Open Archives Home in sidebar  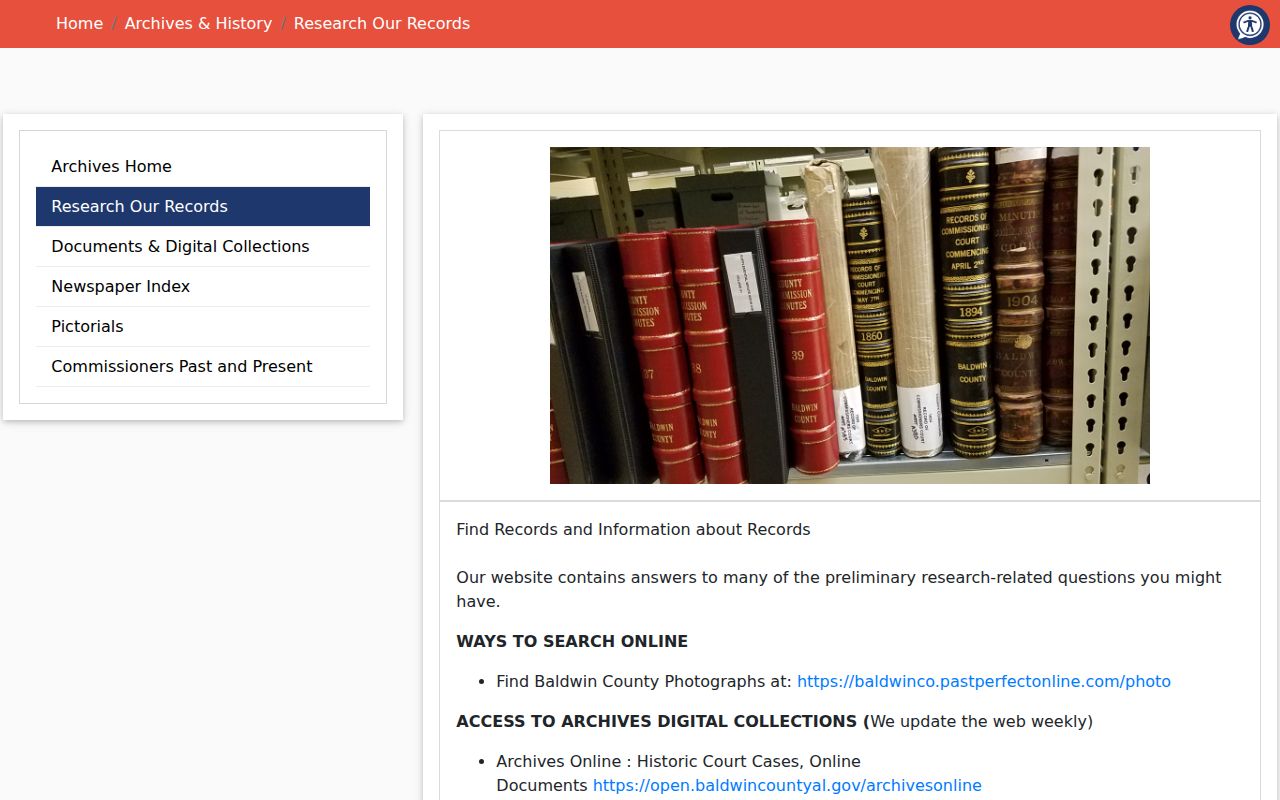(x=203, y=166)
